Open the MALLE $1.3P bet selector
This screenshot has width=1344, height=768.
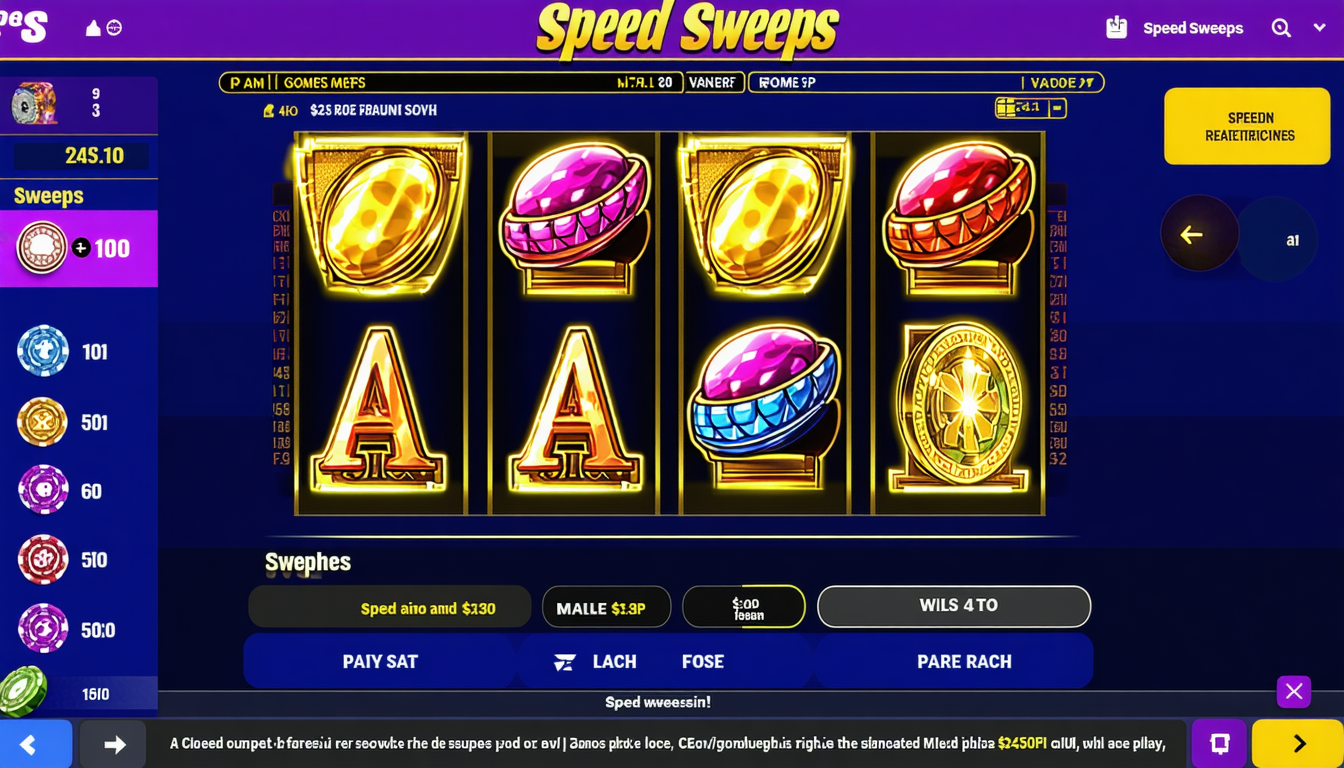(606, 607)
